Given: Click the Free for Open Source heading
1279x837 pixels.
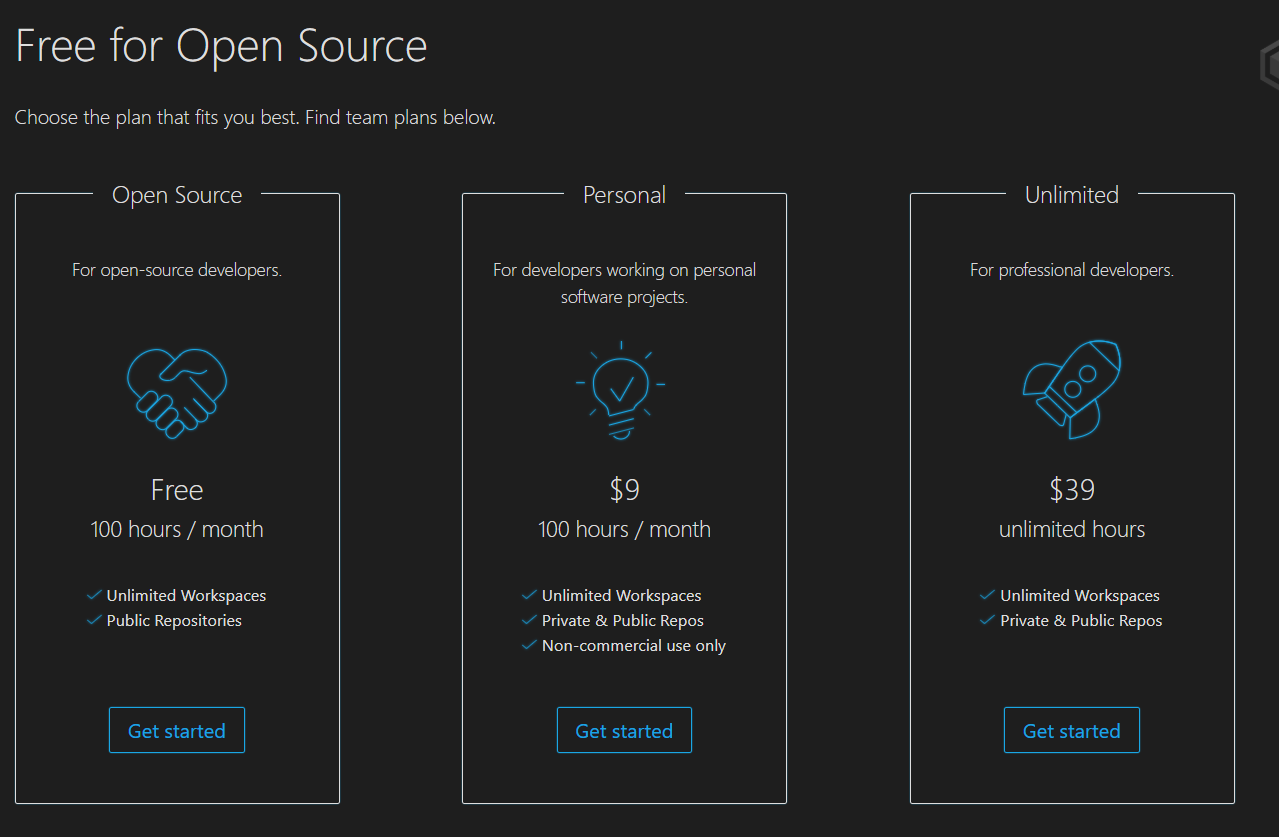Looking at the screenshot, I should coord(220,46).
